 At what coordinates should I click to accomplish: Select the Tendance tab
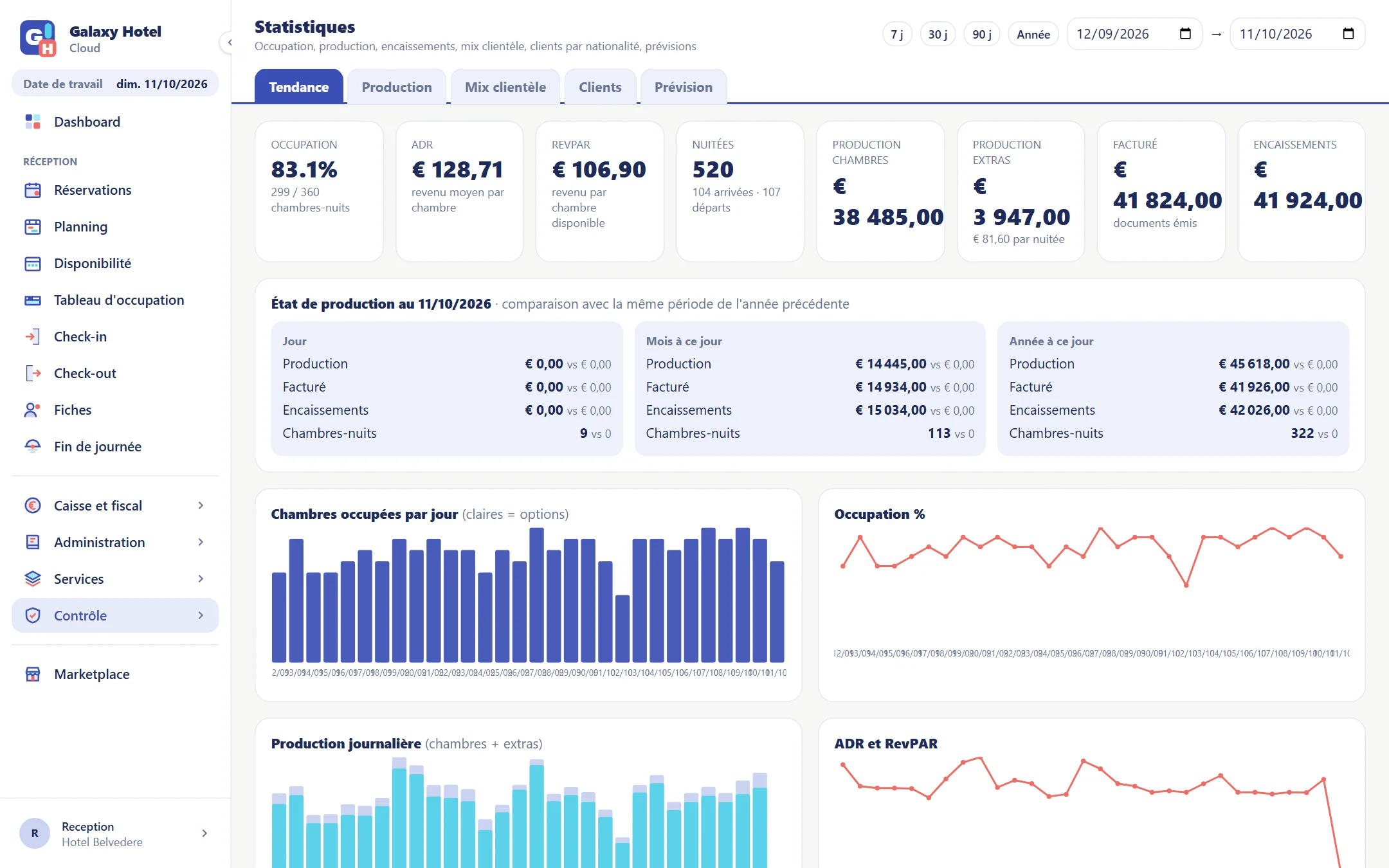click(299, 87)
